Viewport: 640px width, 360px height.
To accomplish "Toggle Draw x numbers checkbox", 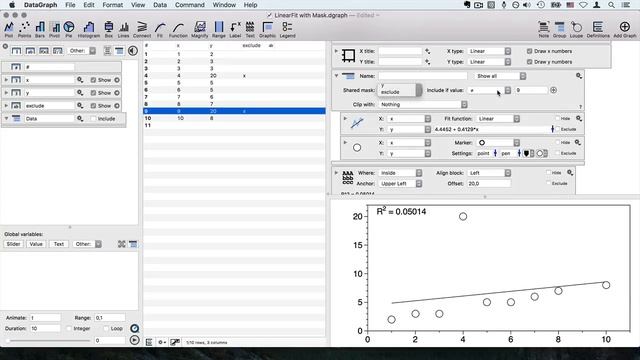I will point(529,51).
